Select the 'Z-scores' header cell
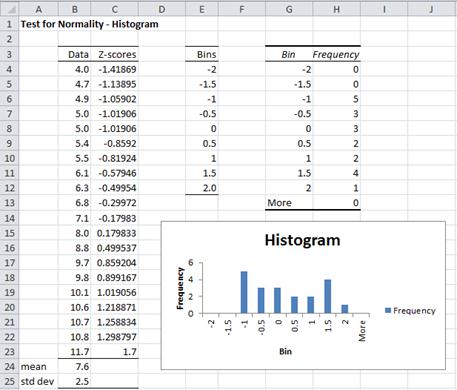The image size is (457, 390). [x=114, y=54]
